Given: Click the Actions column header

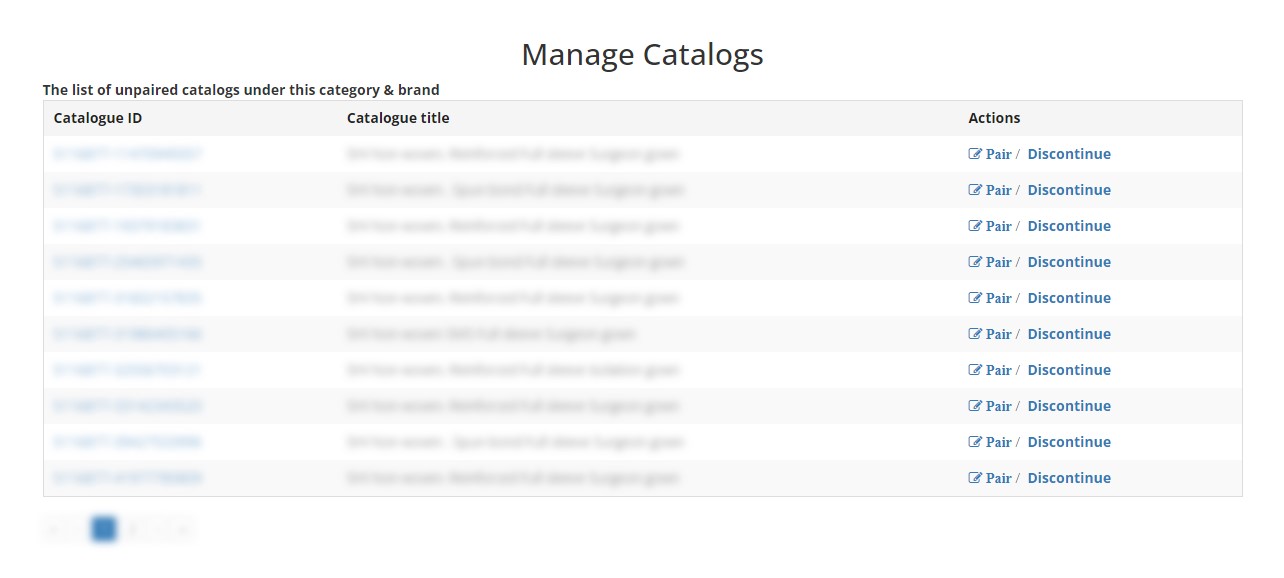Looking at the screenshot, I should [994, 117].
